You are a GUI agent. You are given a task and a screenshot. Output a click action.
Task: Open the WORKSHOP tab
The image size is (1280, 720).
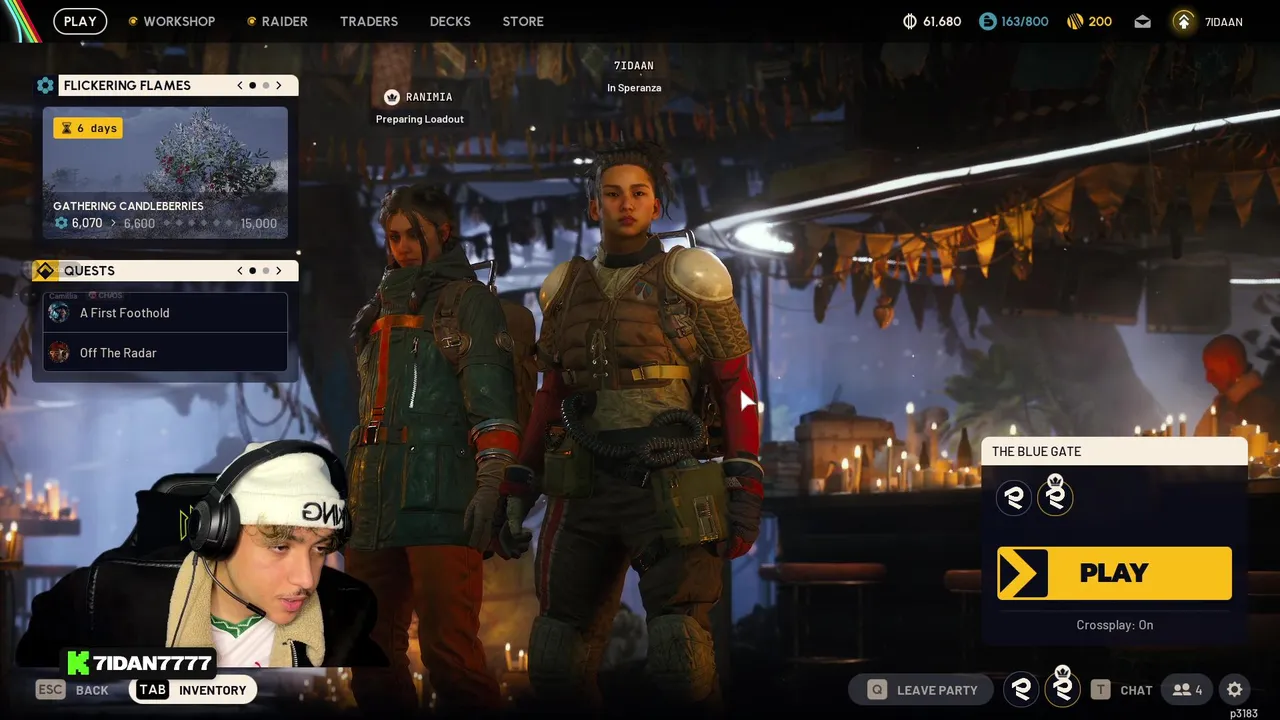pyautogui.click(x=171, y=21)
